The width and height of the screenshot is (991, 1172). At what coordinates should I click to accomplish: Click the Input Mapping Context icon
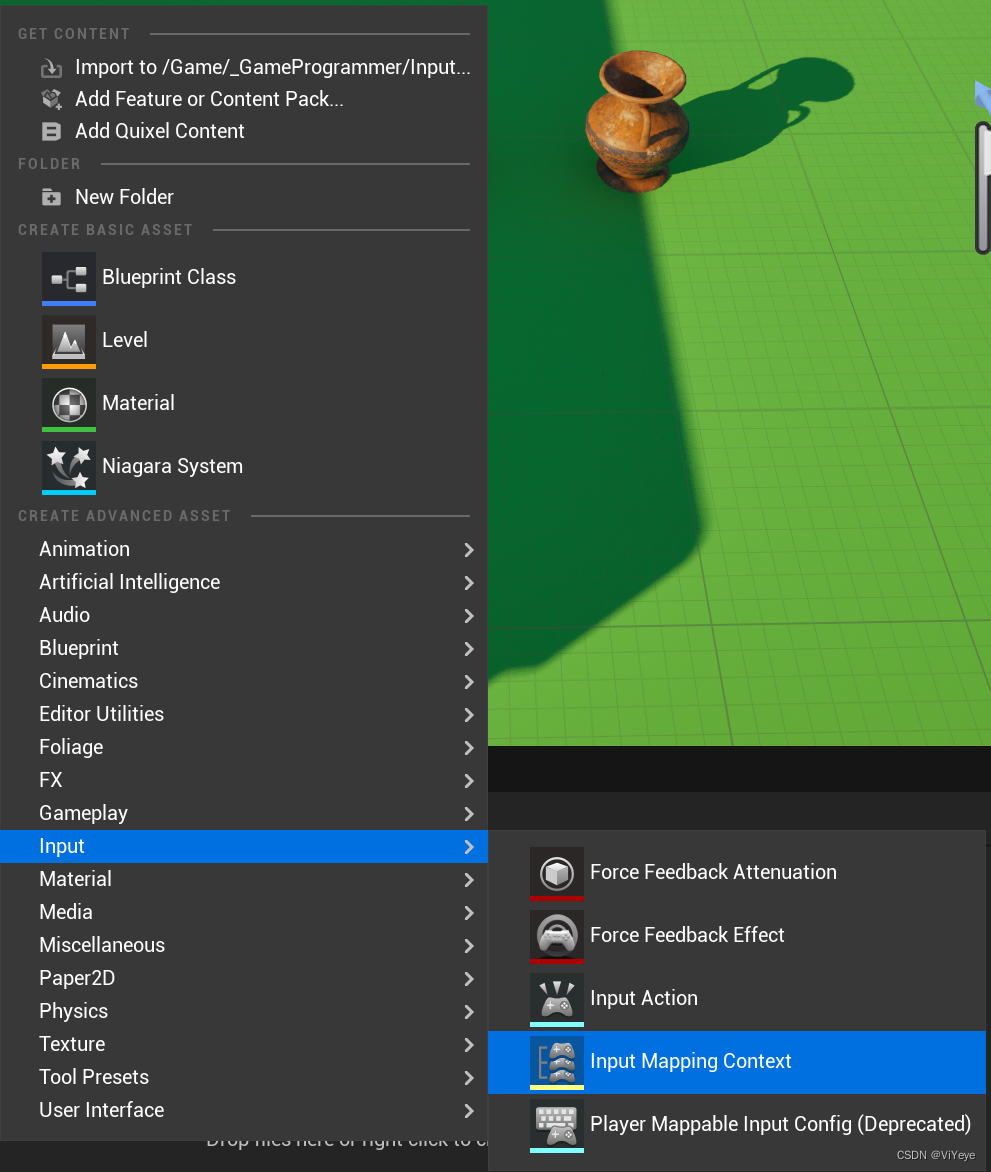(557, 1062)
